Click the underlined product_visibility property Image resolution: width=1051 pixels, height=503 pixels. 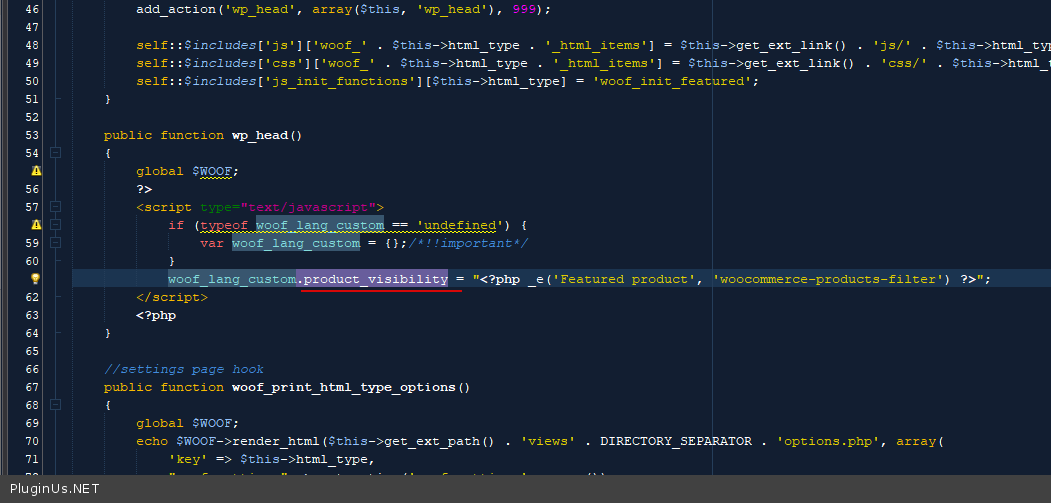click(375, 279)
